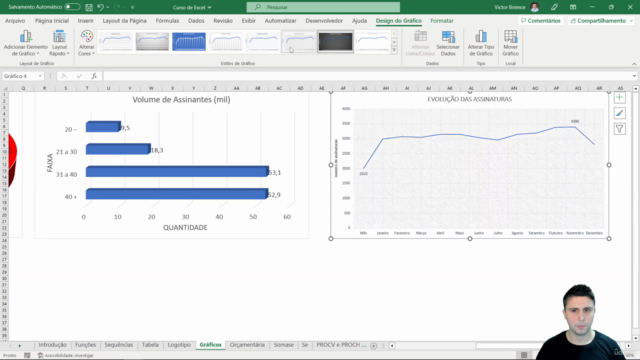Open the Tabela sheet tab

point(150,345)
